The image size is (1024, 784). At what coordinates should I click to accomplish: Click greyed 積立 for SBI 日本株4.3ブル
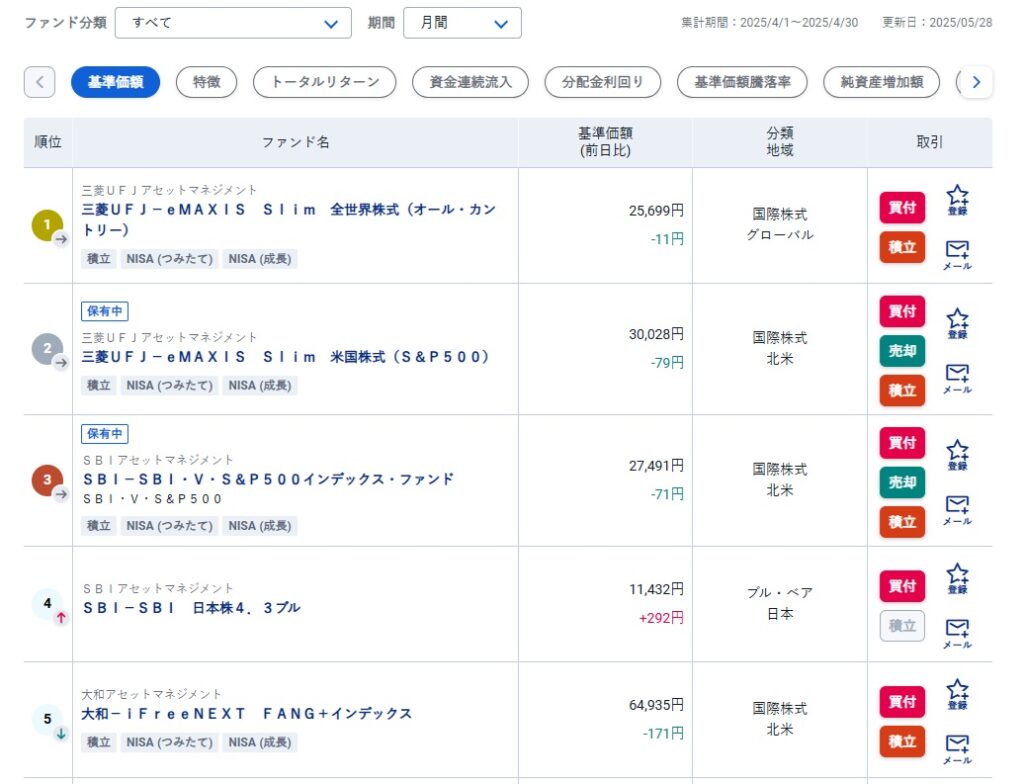903,626
